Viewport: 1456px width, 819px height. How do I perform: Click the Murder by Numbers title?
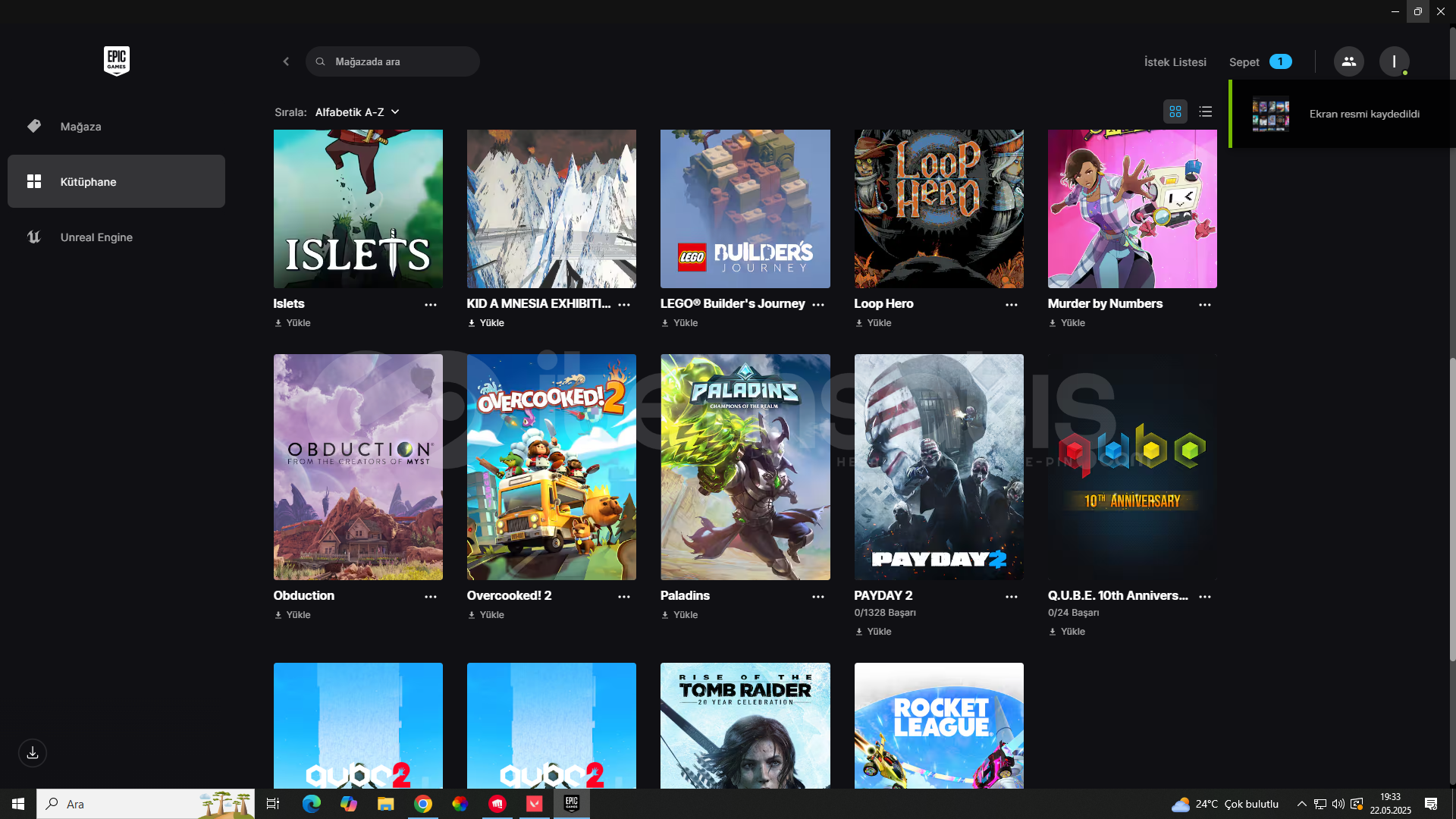(x=1105, y=303)
